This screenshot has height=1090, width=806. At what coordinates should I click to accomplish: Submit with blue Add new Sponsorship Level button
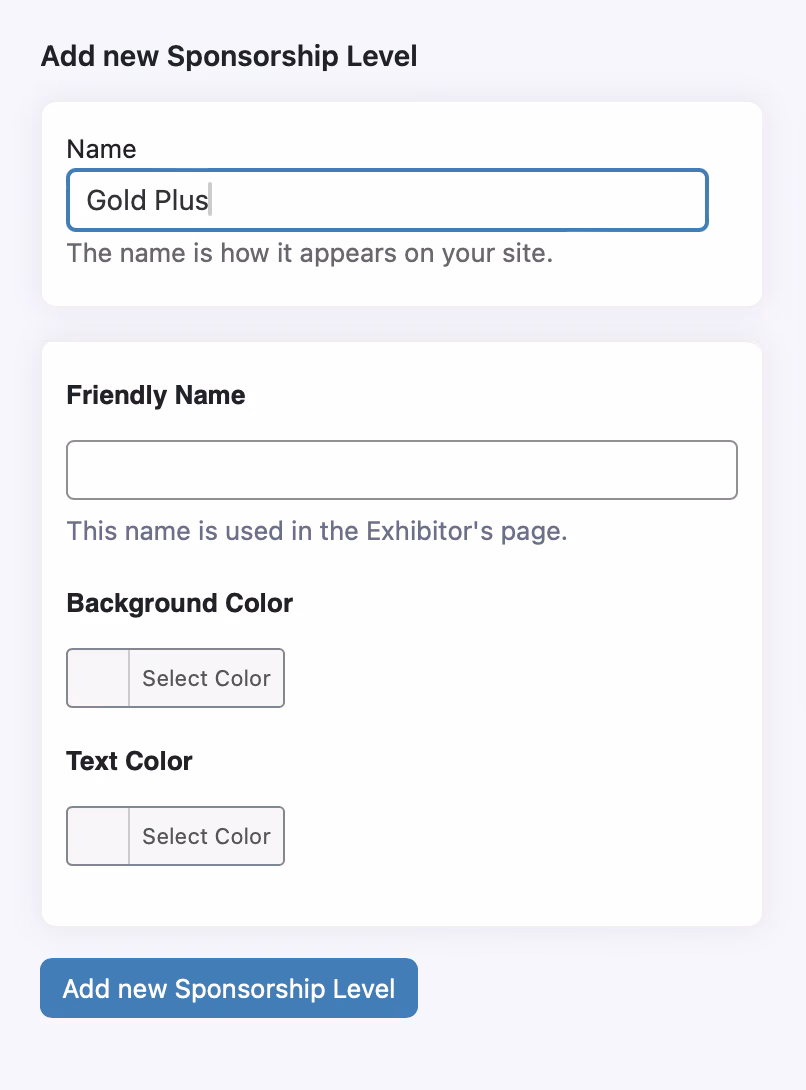pyautogui.click(x=229, y=989)
